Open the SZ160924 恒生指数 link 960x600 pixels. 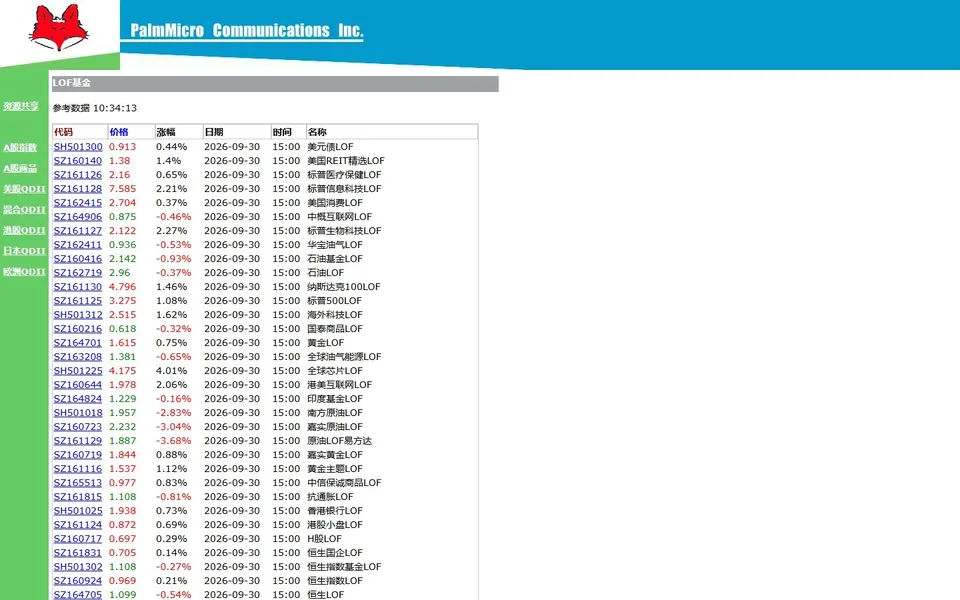[x=78, y=580]
